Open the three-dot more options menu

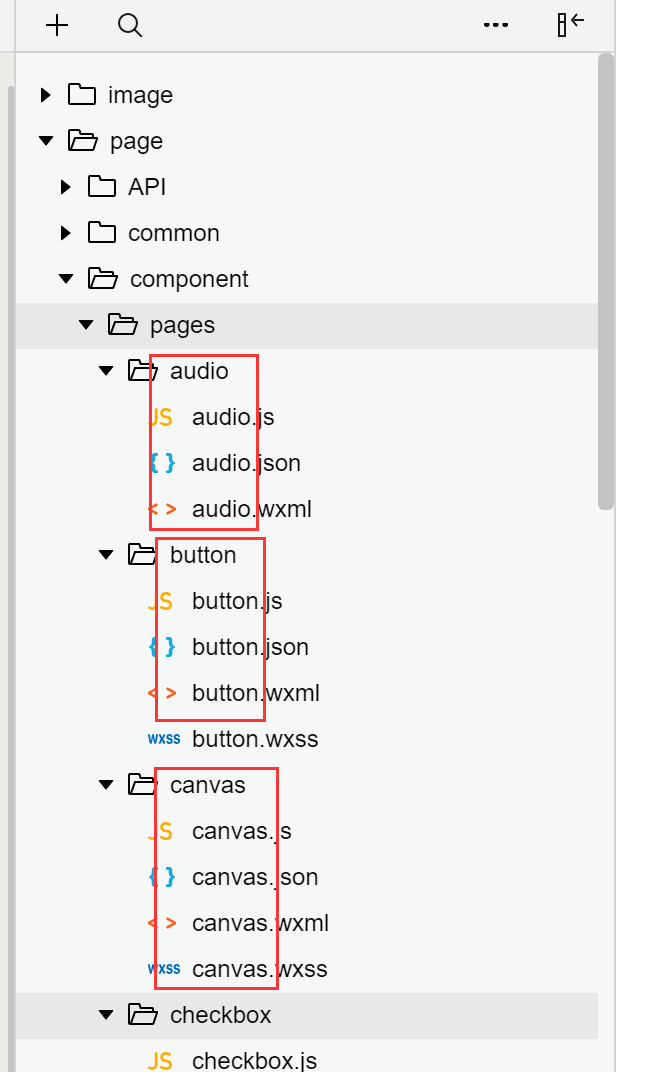click(496, 25)
